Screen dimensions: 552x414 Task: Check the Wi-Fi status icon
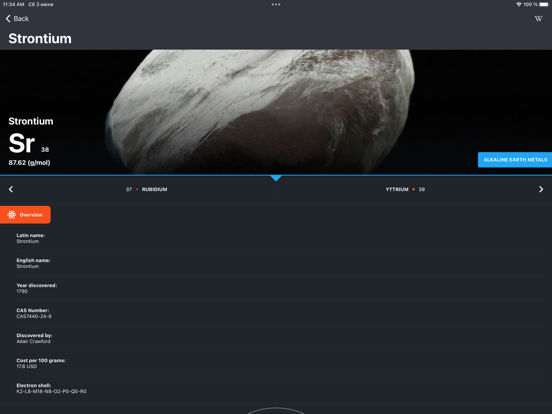click(x=519, y=5)
